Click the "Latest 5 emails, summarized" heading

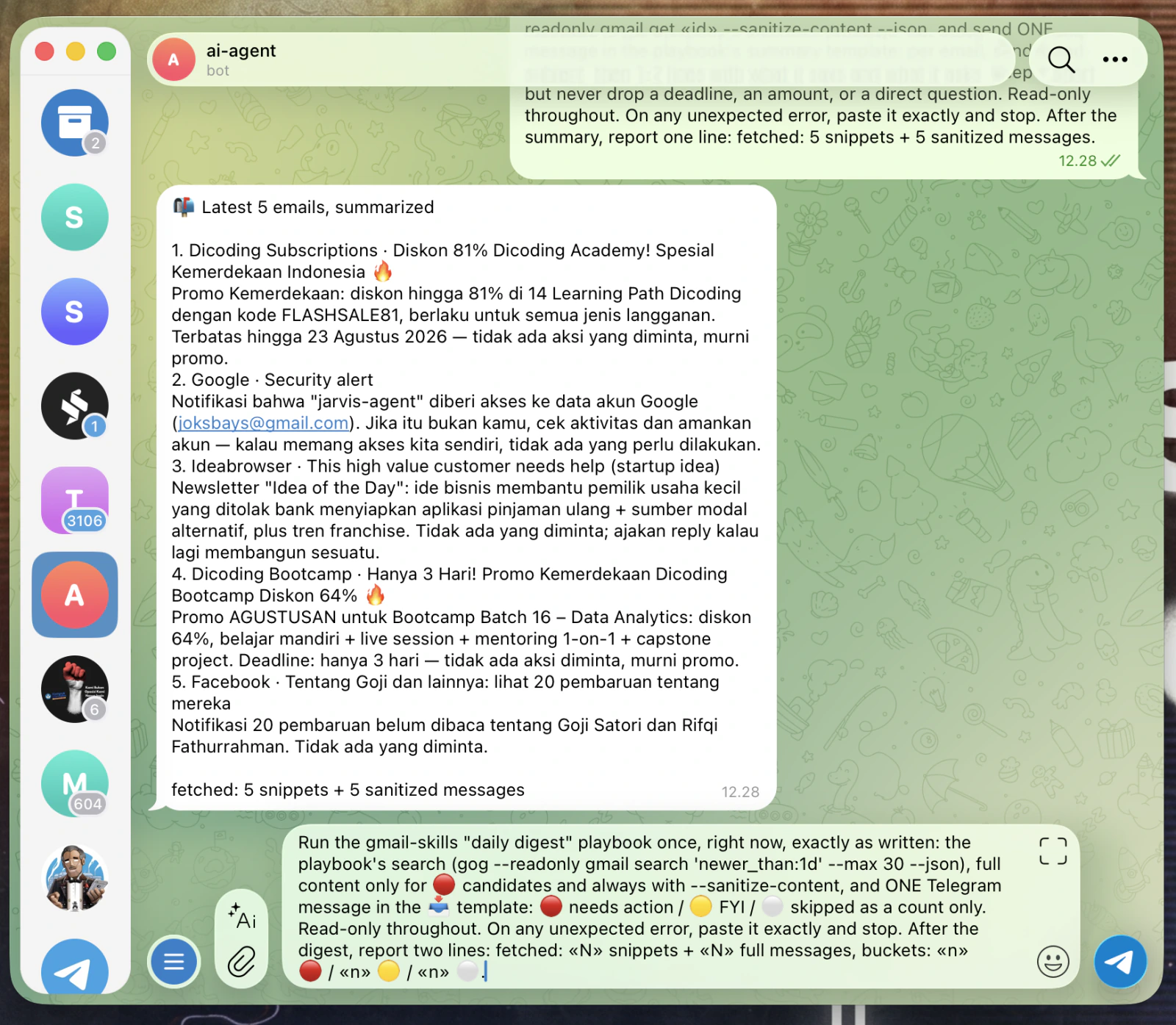(x=318, y=207)
